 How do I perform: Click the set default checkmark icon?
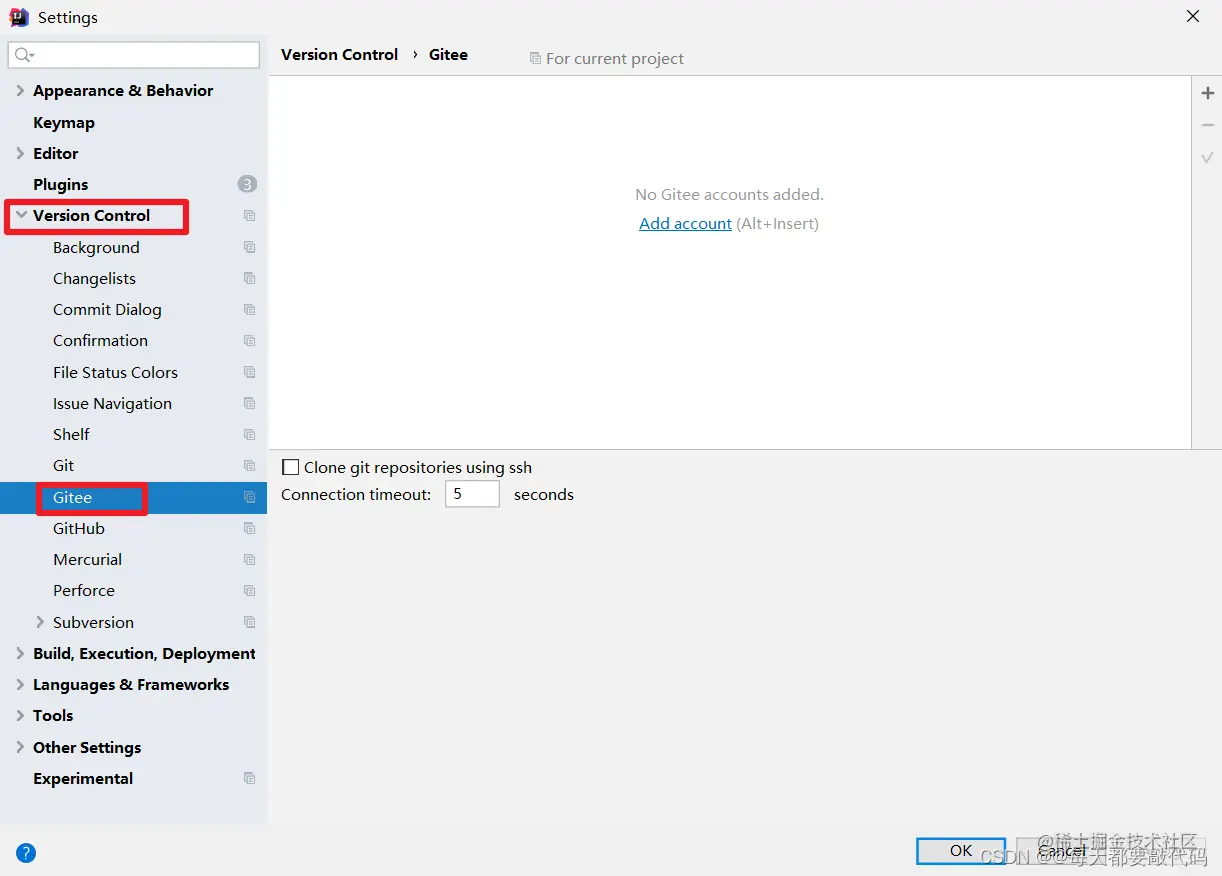[1207, 157]
